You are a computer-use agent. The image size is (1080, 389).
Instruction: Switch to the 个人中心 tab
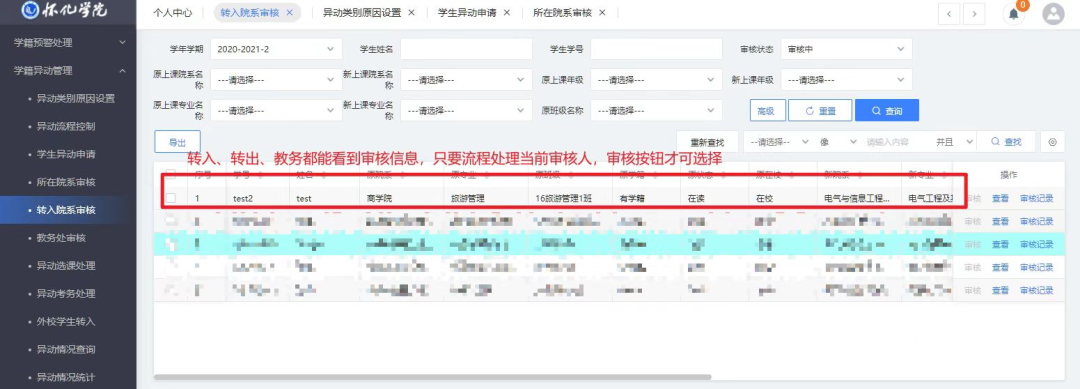click(172, 13)
